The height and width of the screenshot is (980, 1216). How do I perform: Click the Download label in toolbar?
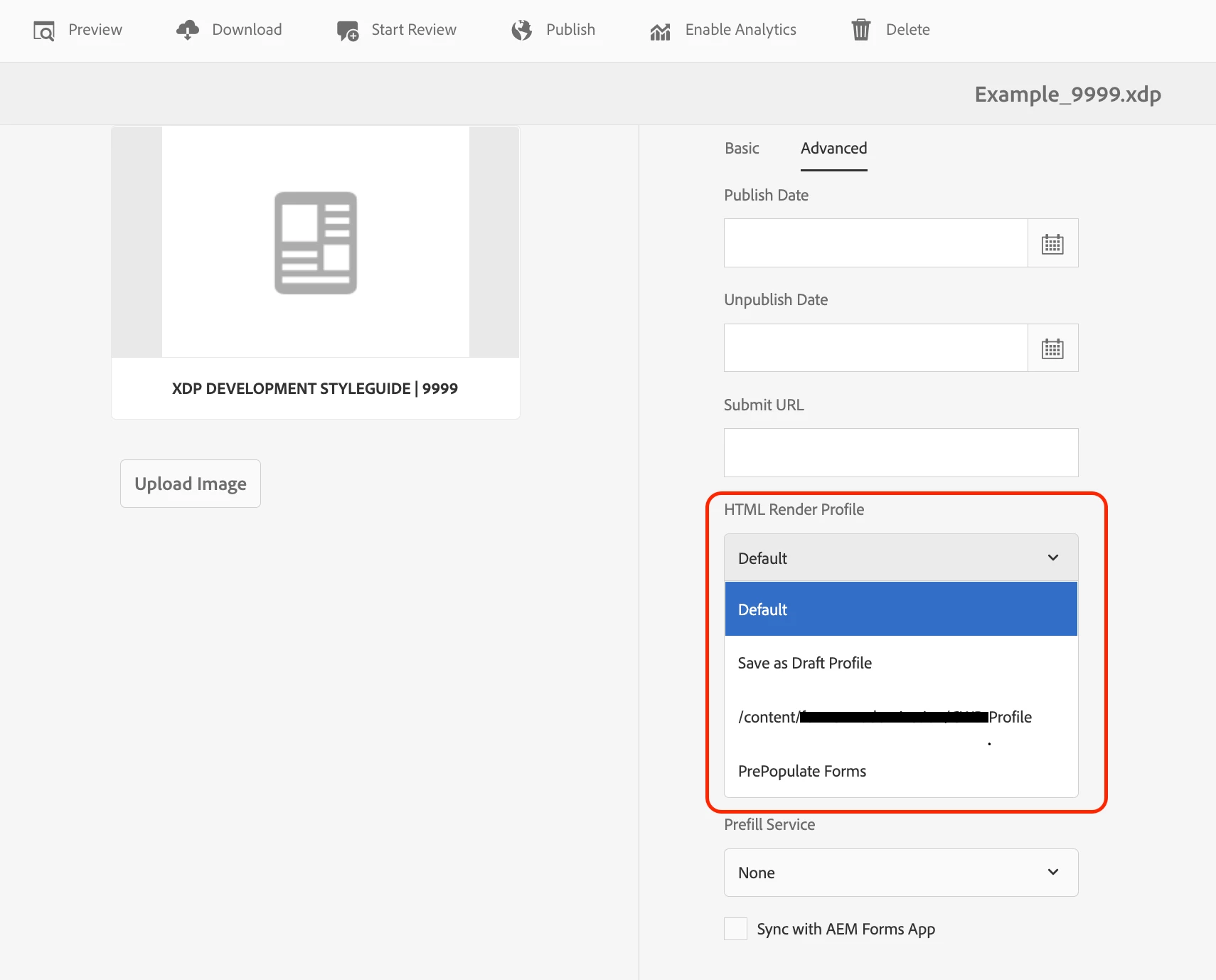(x=247, y=30)
